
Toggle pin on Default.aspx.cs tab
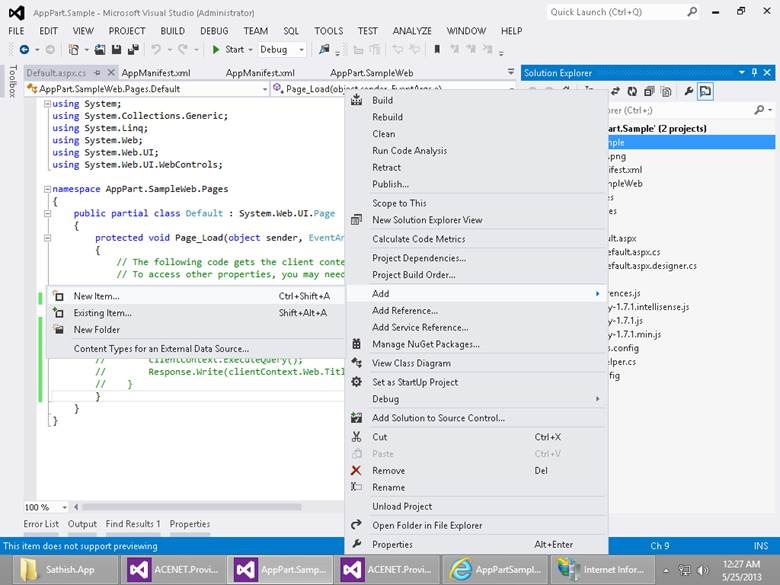point(98,73)
